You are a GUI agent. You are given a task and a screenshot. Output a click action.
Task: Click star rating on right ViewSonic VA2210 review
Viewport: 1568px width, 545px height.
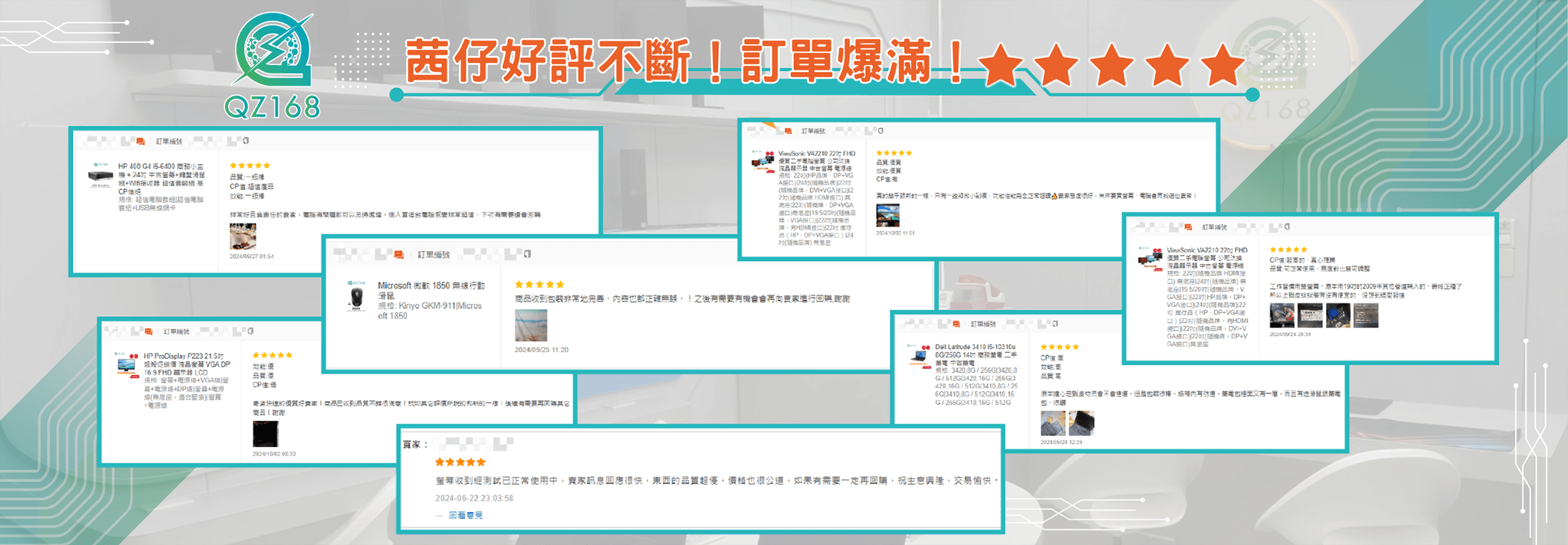[x=1289, y=250]
